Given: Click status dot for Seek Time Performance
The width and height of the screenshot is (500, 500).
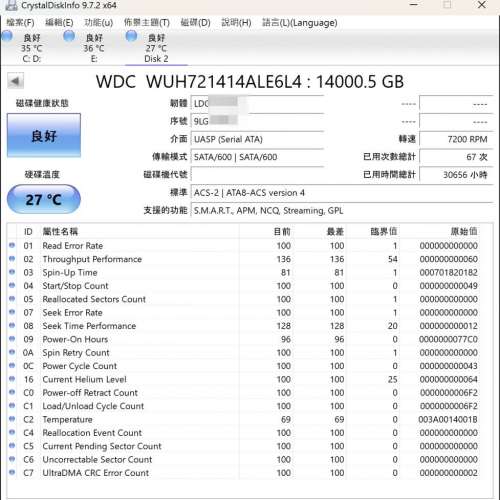Looking at the screenshot, I should (x=12, y=326).
